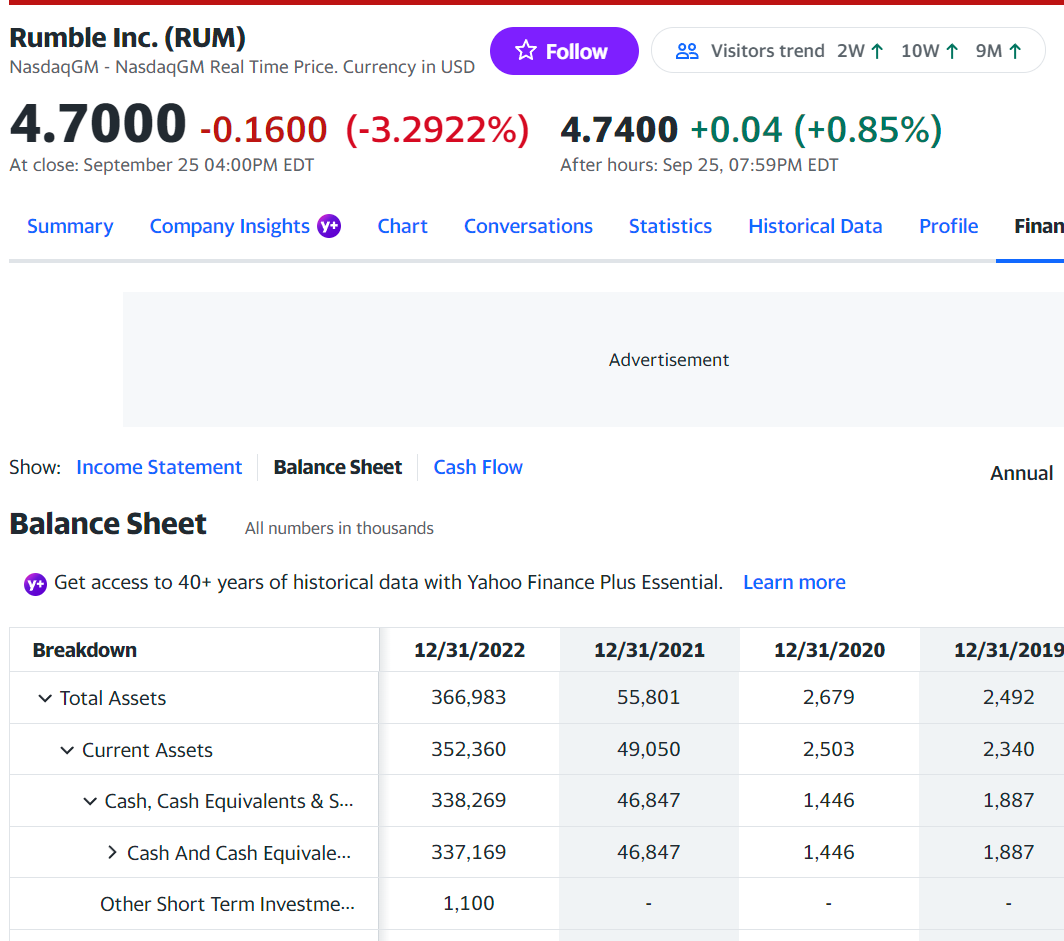The image size is (1064, 941).
Task: Switch to the Historical Data tab
Action: pyautogui.click(x=815, y=226)
